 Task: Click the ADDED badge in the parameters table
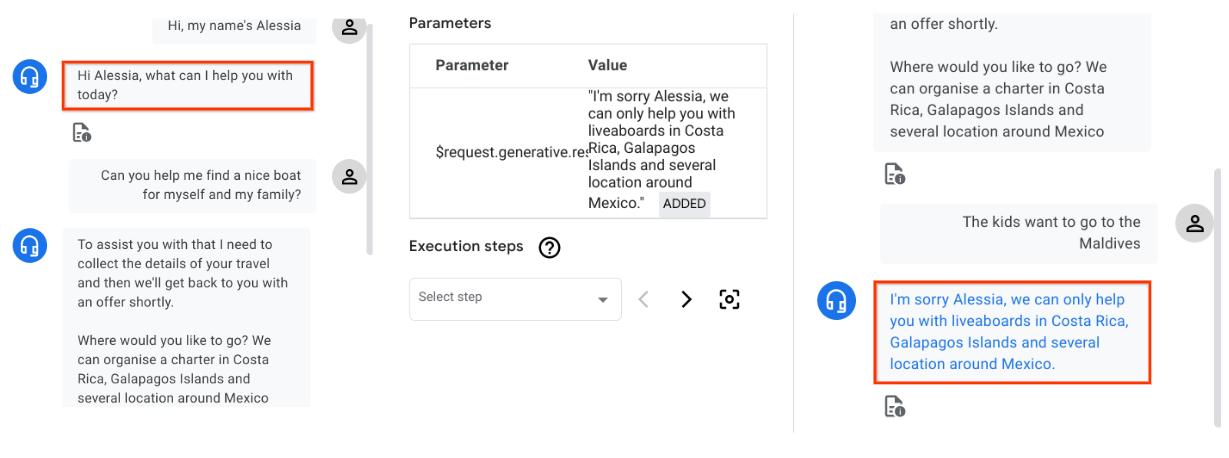pos(684,204)
